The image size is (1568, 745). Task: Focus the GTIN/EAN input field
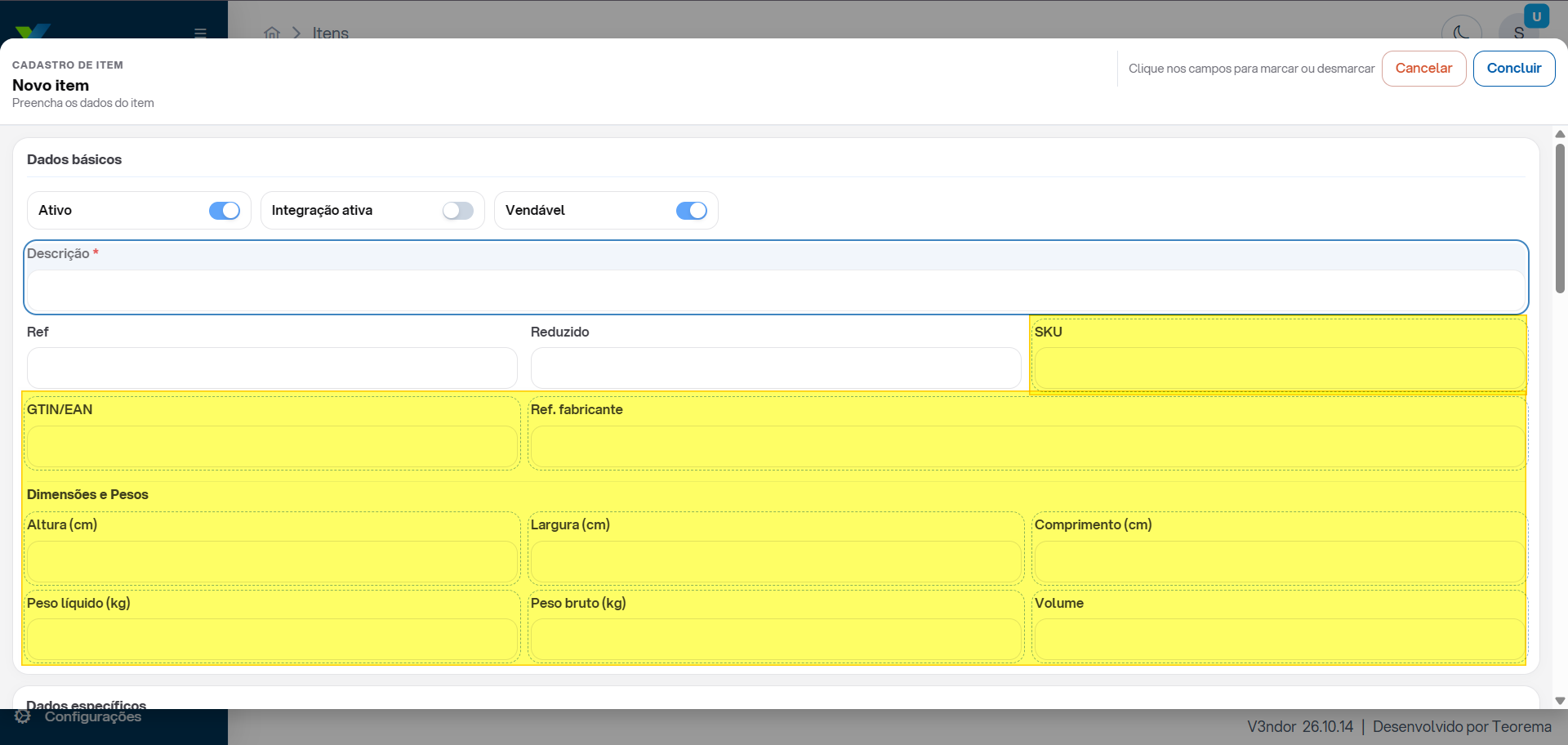click(x=272, y=447)
